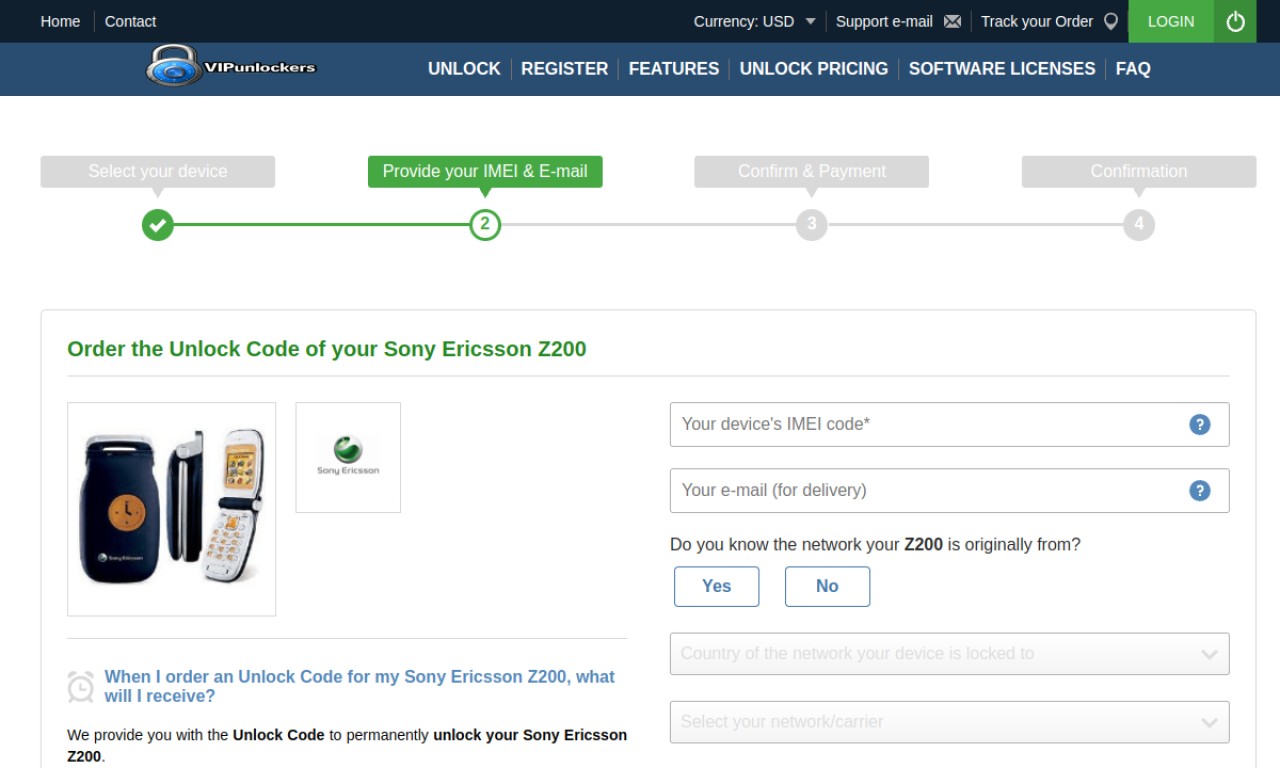Open the Currency USD dropdown
This screenshot has width=1280, height=768.
coord(755,21)
